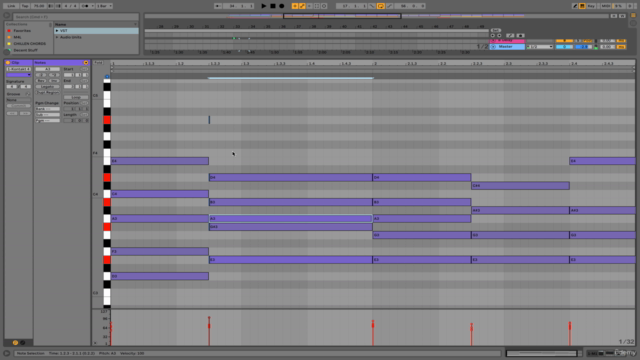Click velocity marker at bar 2

373,325
